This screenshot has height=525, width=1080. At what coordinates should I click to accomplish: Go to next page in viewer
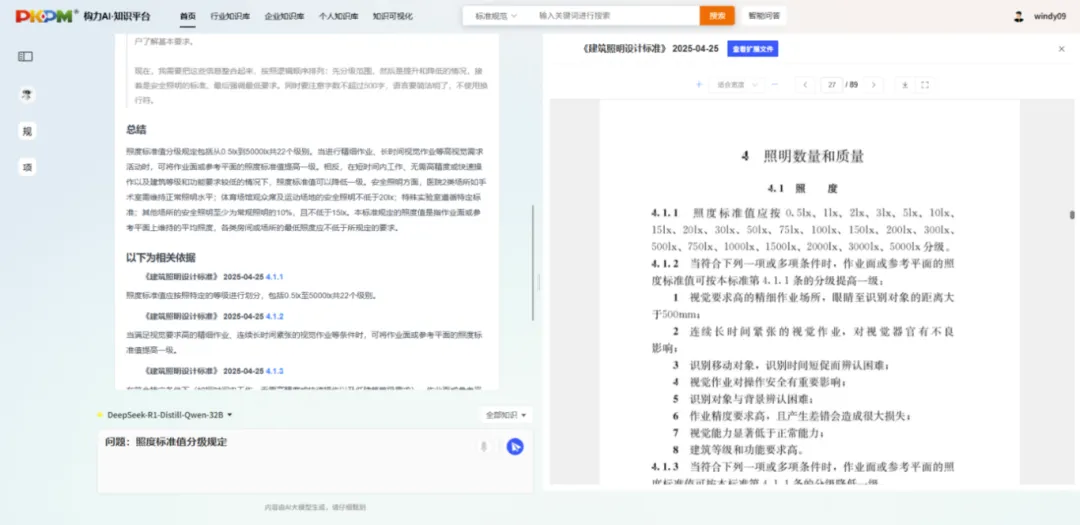(873, 85)
